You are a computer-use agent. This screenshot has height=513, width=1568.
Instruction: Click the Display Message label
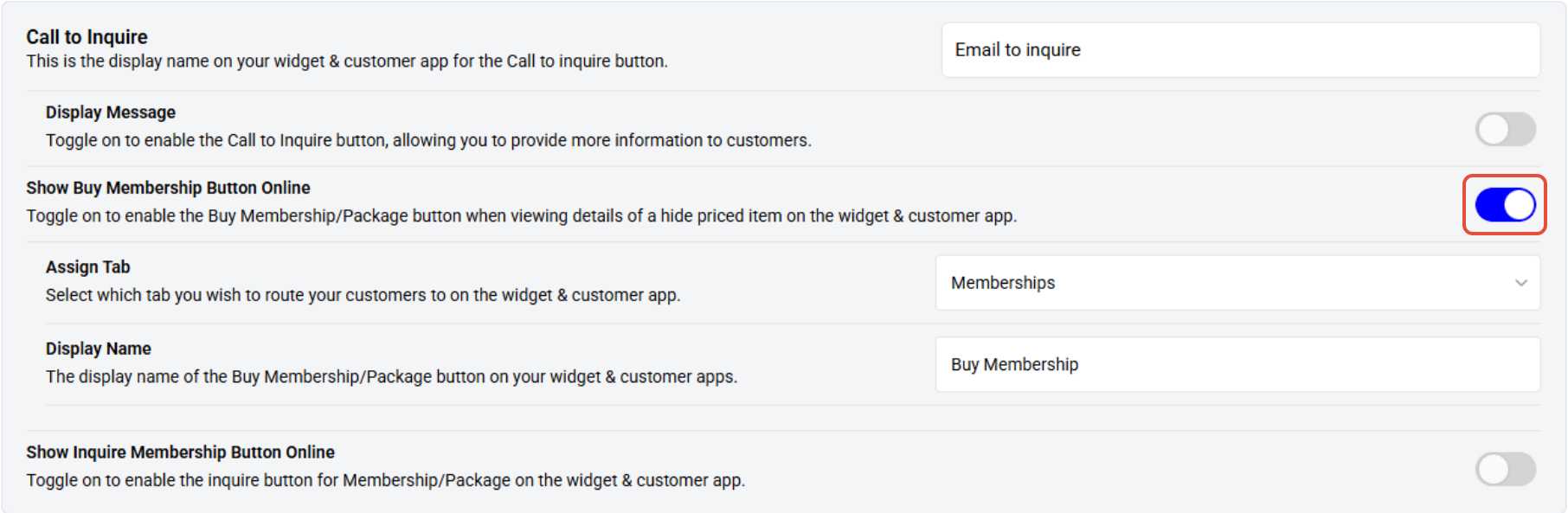point(111,112)
